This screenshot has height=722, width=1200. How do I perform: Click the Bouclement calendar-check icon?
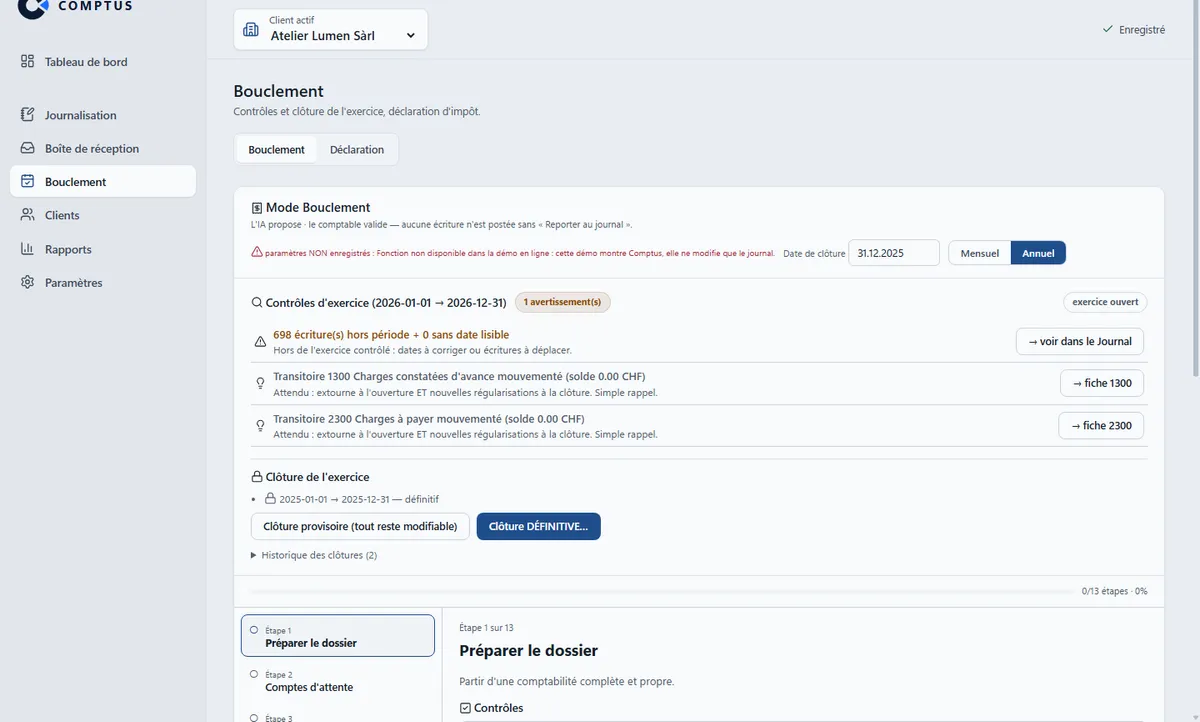point(28,182)
